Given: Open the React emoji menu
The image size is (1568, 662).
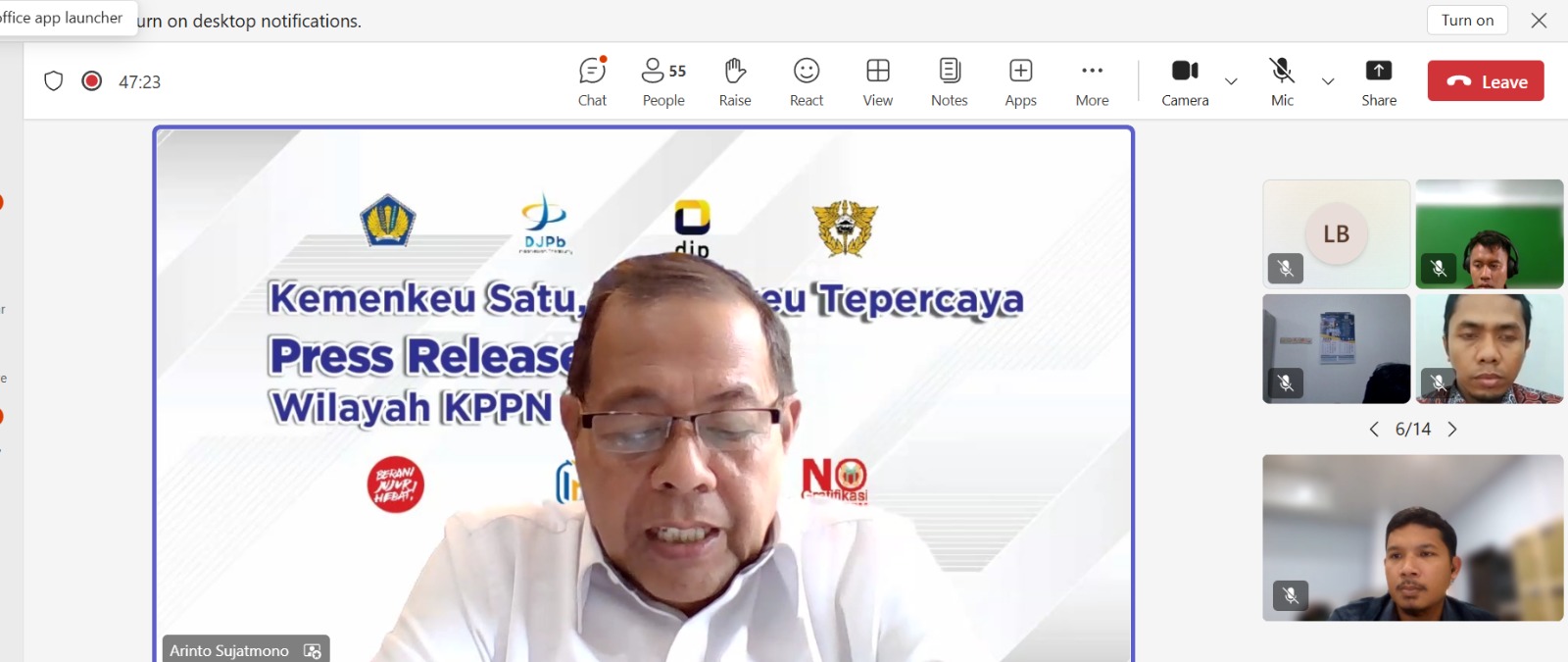Looking at the screenshot, I should pyautogui.click(x=807, y=81).
